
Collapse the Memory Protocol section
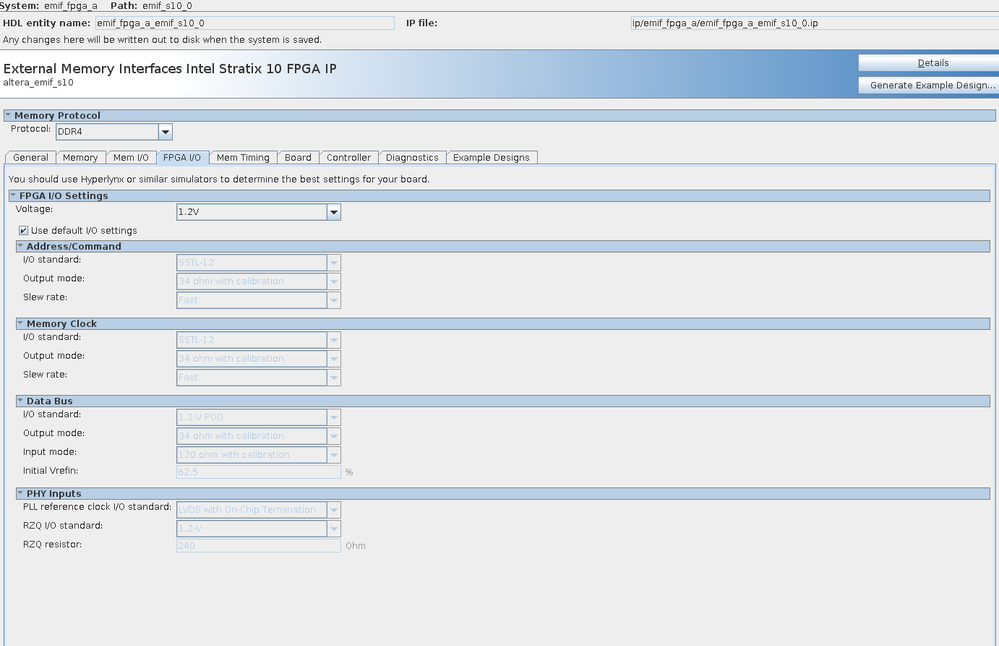point(8,115)
